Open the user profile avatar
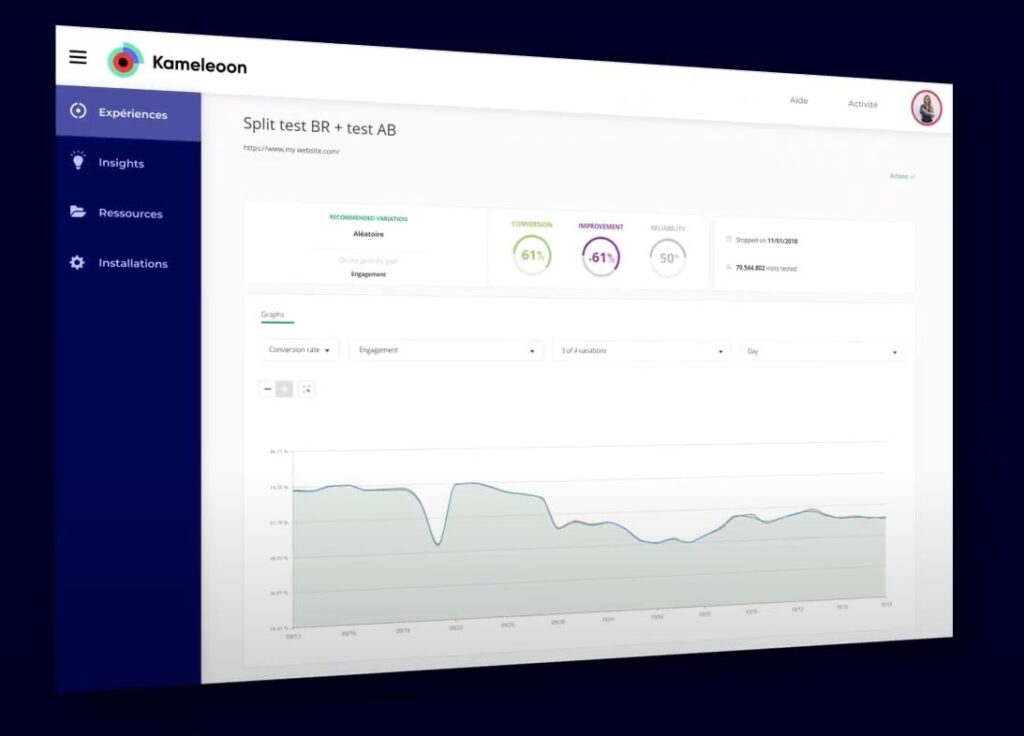The height and width of the screenshot is (736, 1024). [926, 108]
